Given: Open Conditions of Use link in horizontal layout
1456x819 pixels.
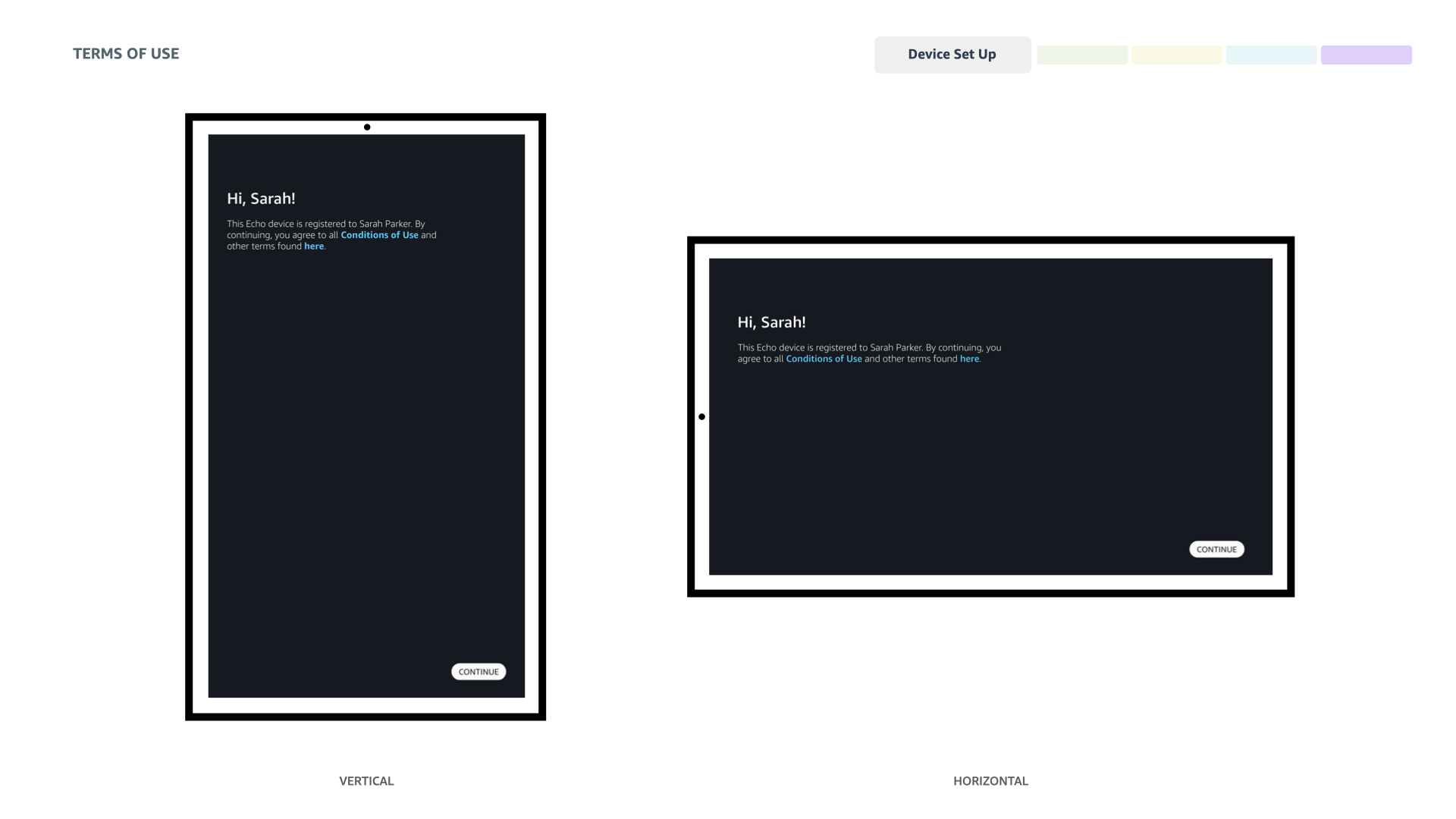Looking at the screenshot, I should click(x=824, y=359).
